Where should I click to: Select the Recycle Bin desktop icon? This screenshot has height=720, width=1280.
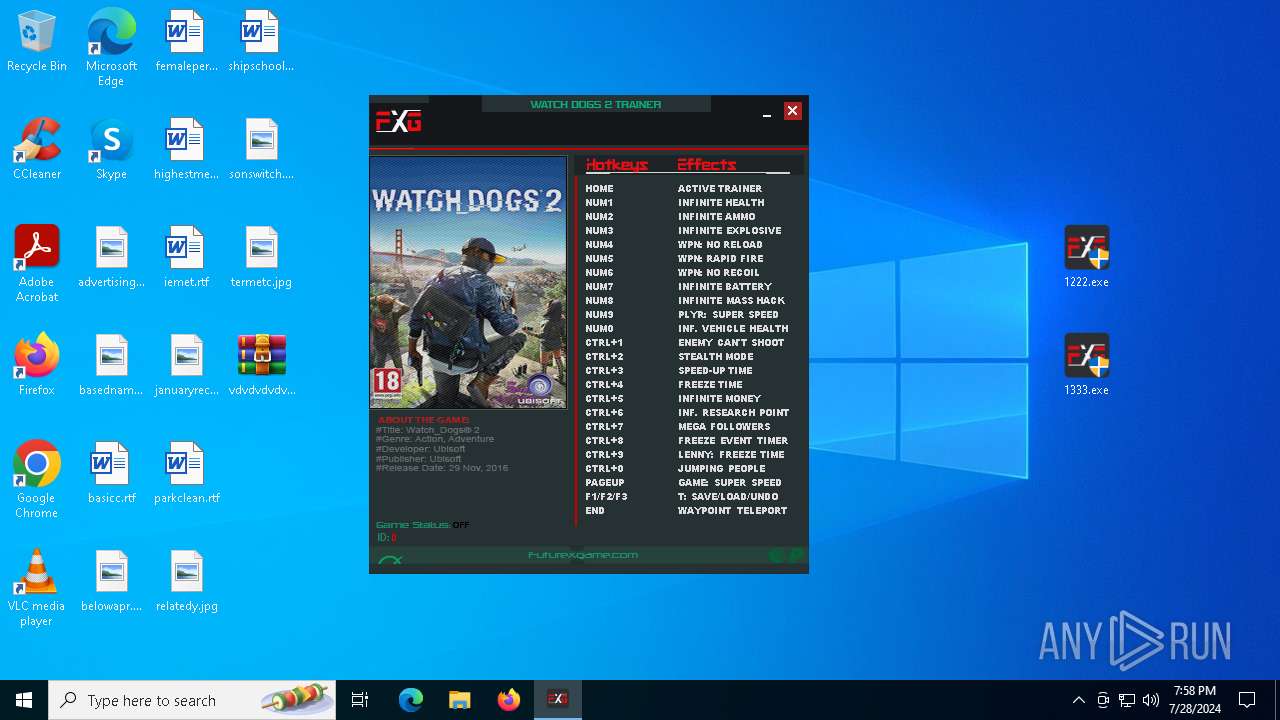[37, 41]
